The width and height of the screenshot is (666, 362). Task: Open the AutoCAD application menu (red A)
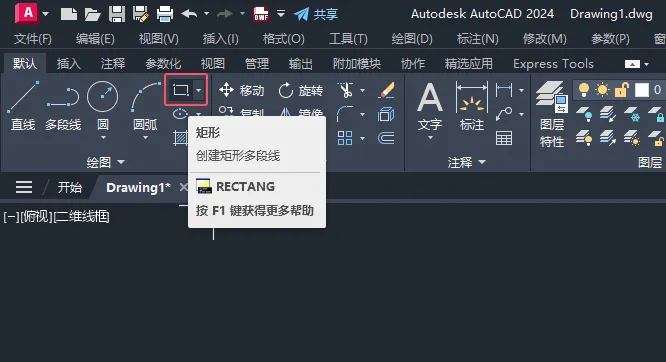click(x=26, y=14)
